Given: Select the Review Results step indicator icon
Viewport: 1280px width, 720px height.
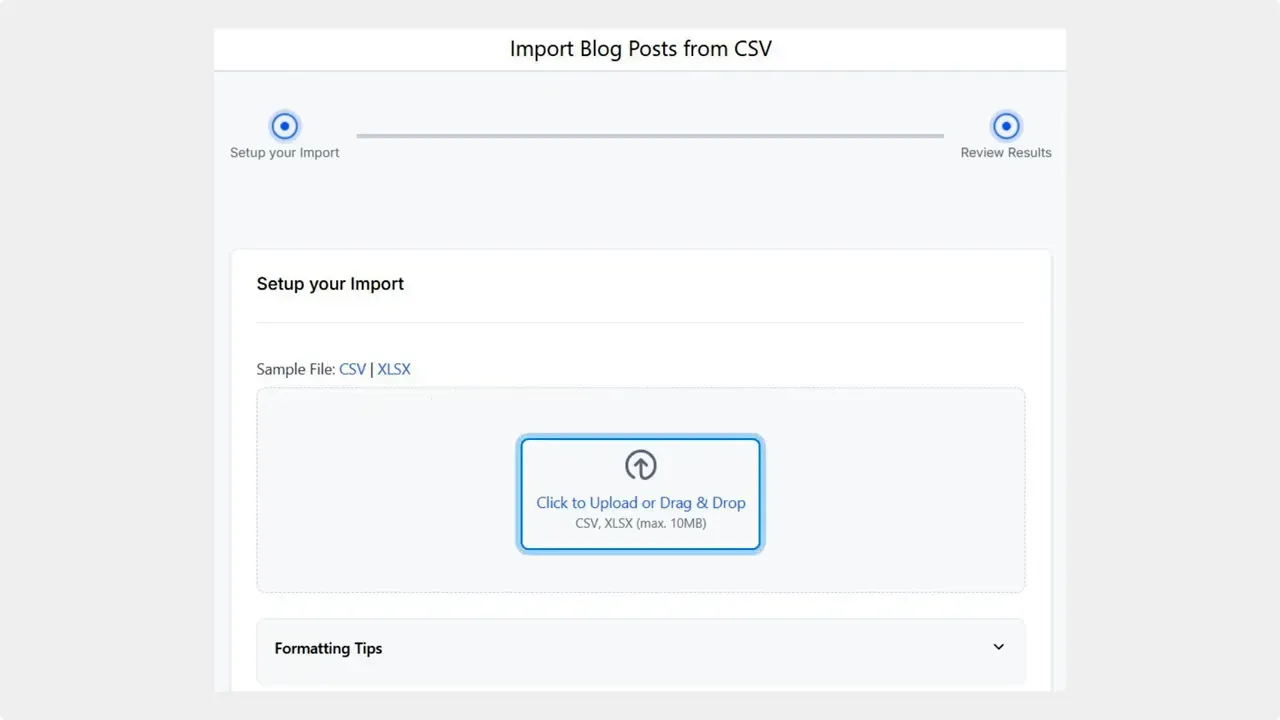Looking at the screenshot, I should coord(1005,125).
